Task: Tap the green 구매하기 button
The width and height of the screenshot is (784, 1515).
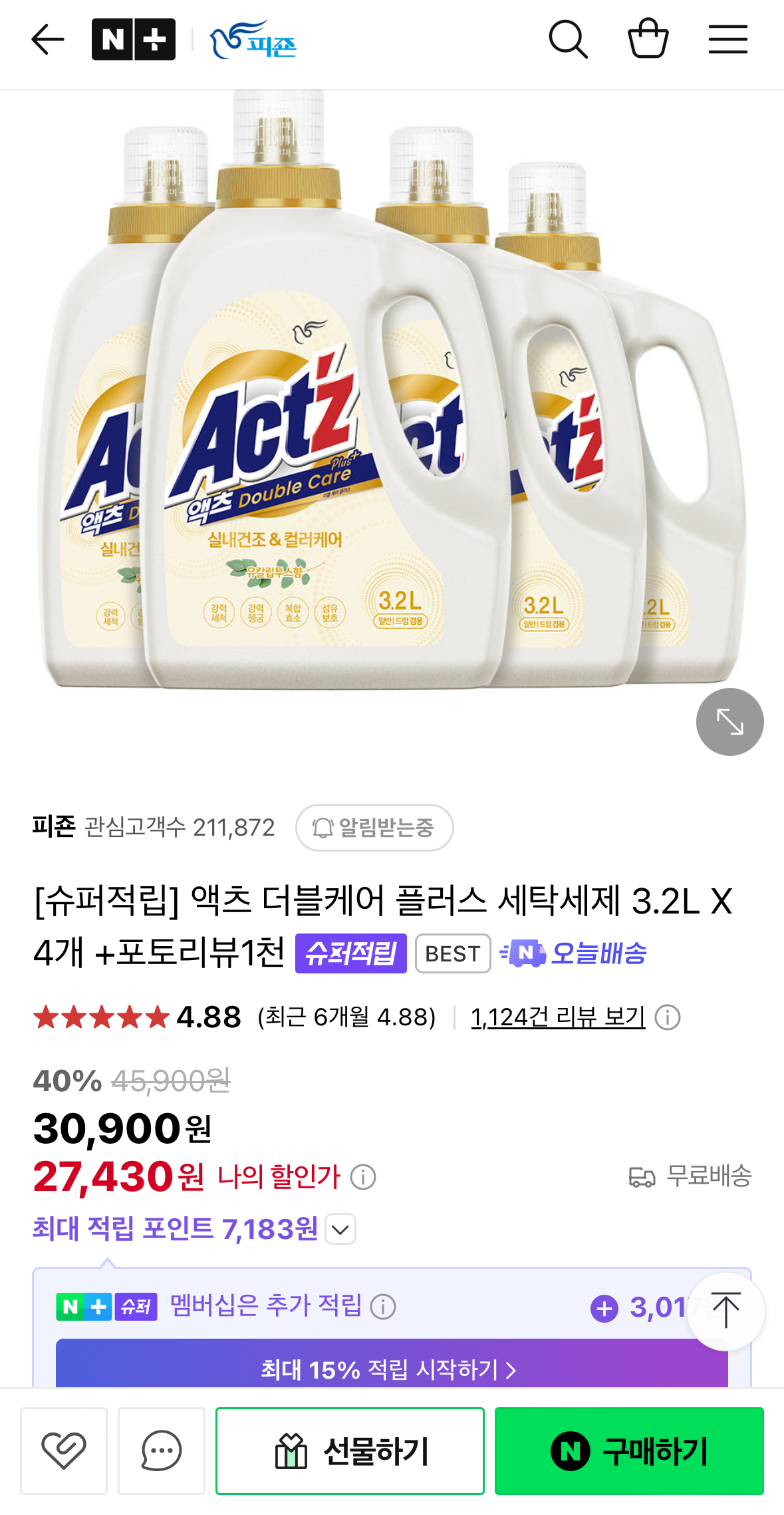Action: coord(629,1450)
